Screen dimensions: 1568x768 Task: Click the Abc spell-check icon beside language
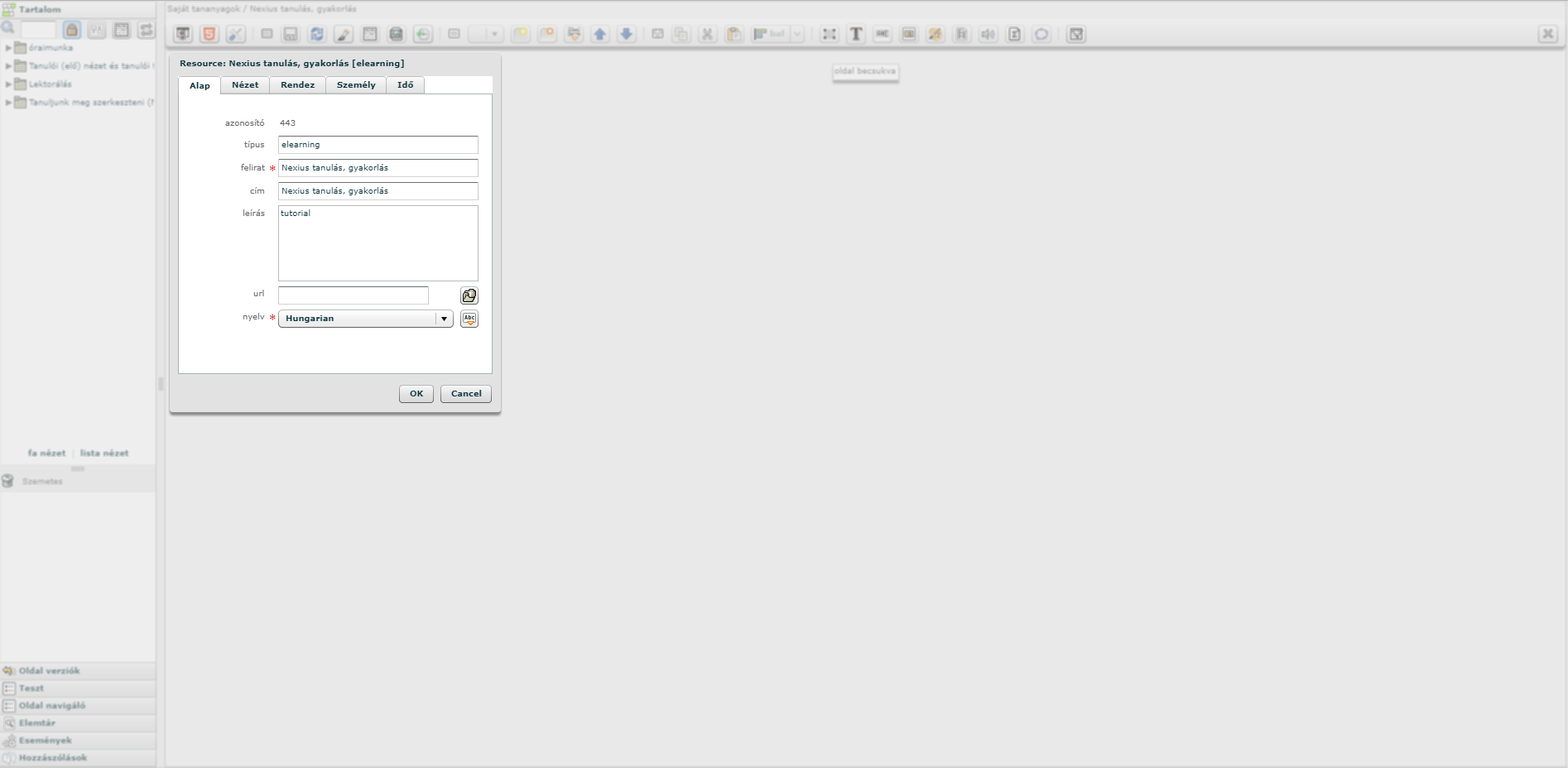coord(469,319)
